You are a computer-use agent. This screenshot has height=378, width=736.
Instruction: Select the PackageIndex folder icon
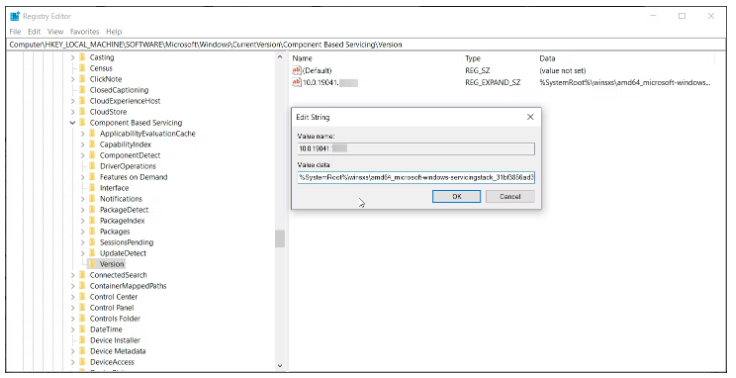92,220
